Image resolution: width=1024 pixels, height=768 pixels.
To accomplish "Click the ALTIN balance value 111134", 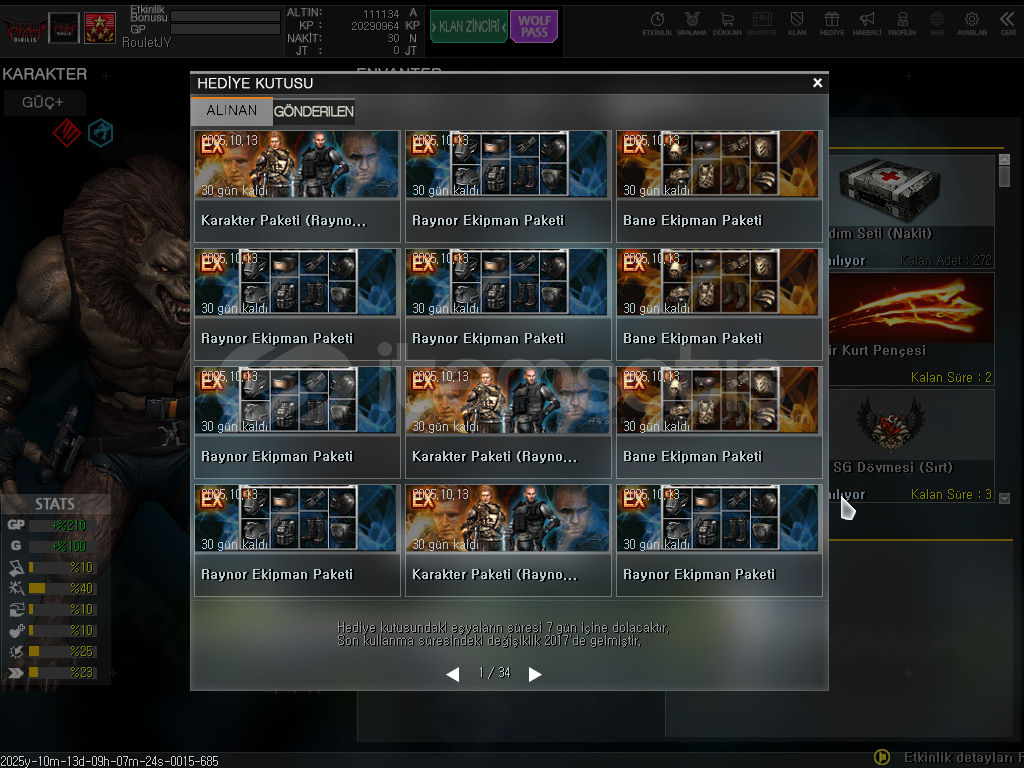I will coord(381,14).
